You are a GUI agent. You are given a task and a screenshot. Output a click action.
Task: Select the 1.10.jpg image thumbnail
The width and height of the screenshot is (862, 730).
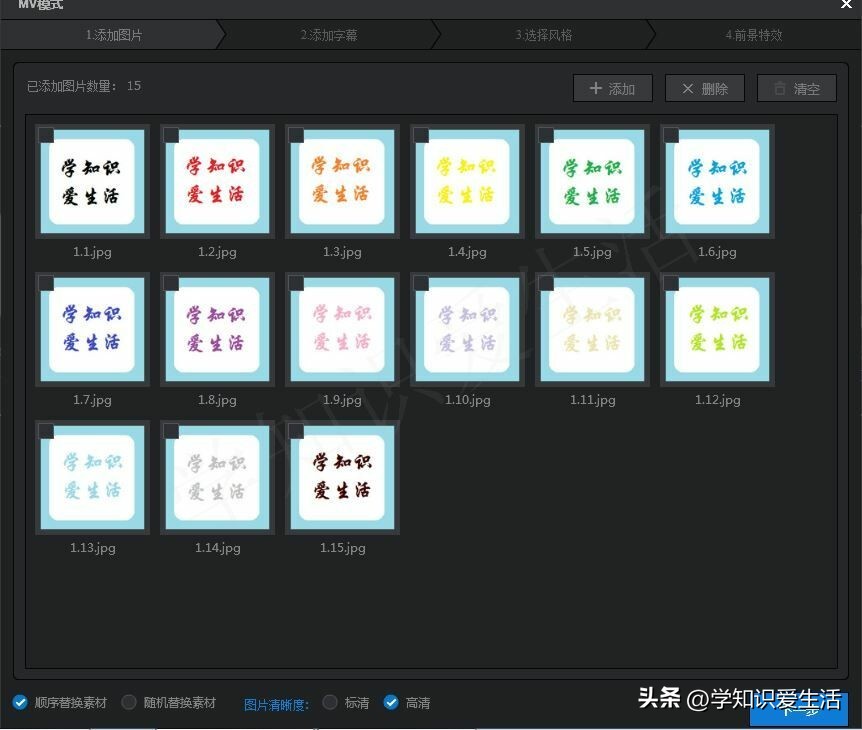pos(466,329)
